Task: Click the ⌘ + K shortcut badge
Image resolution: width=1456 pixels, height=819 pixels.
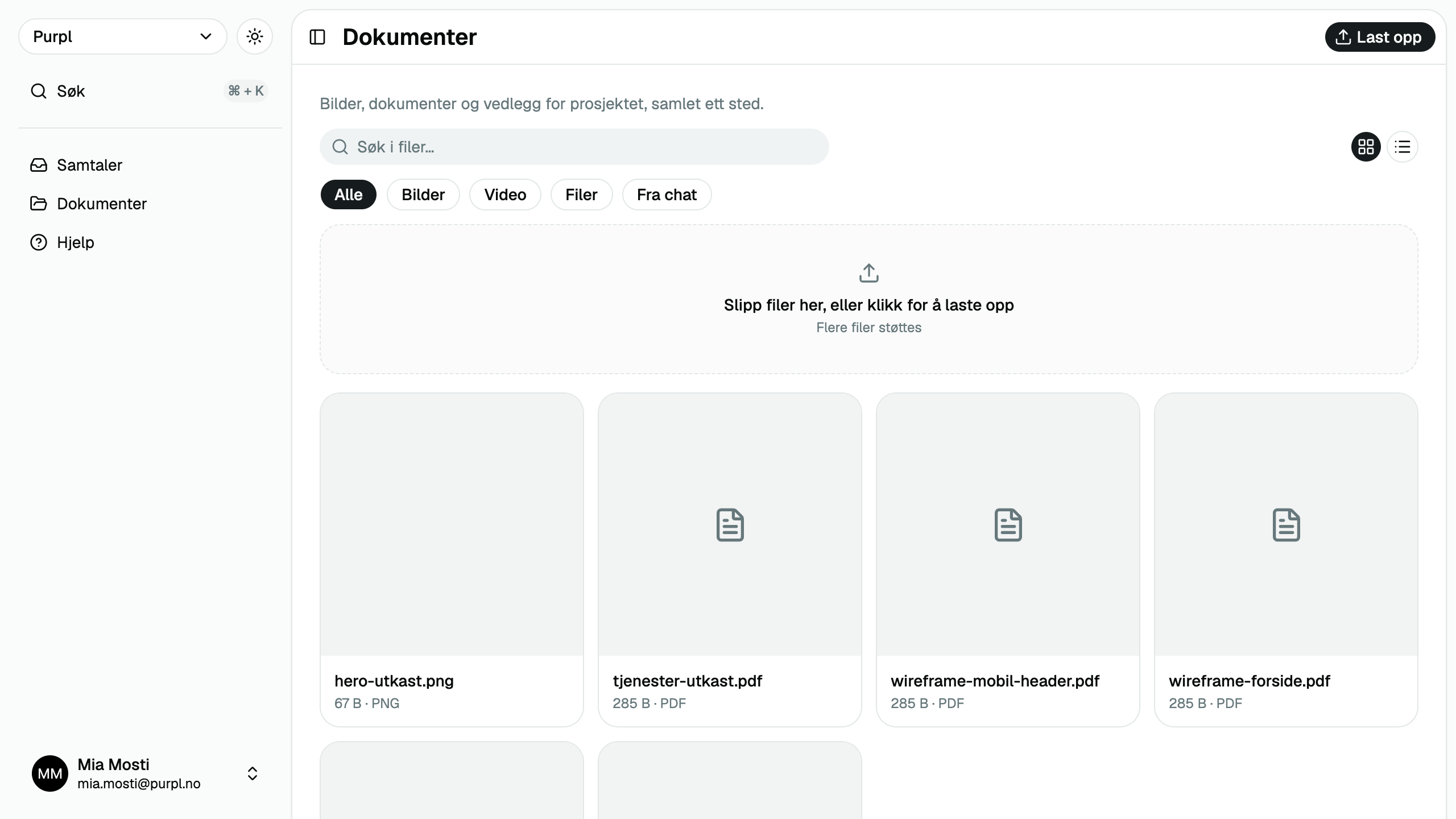Action: (x=246, y=91)
